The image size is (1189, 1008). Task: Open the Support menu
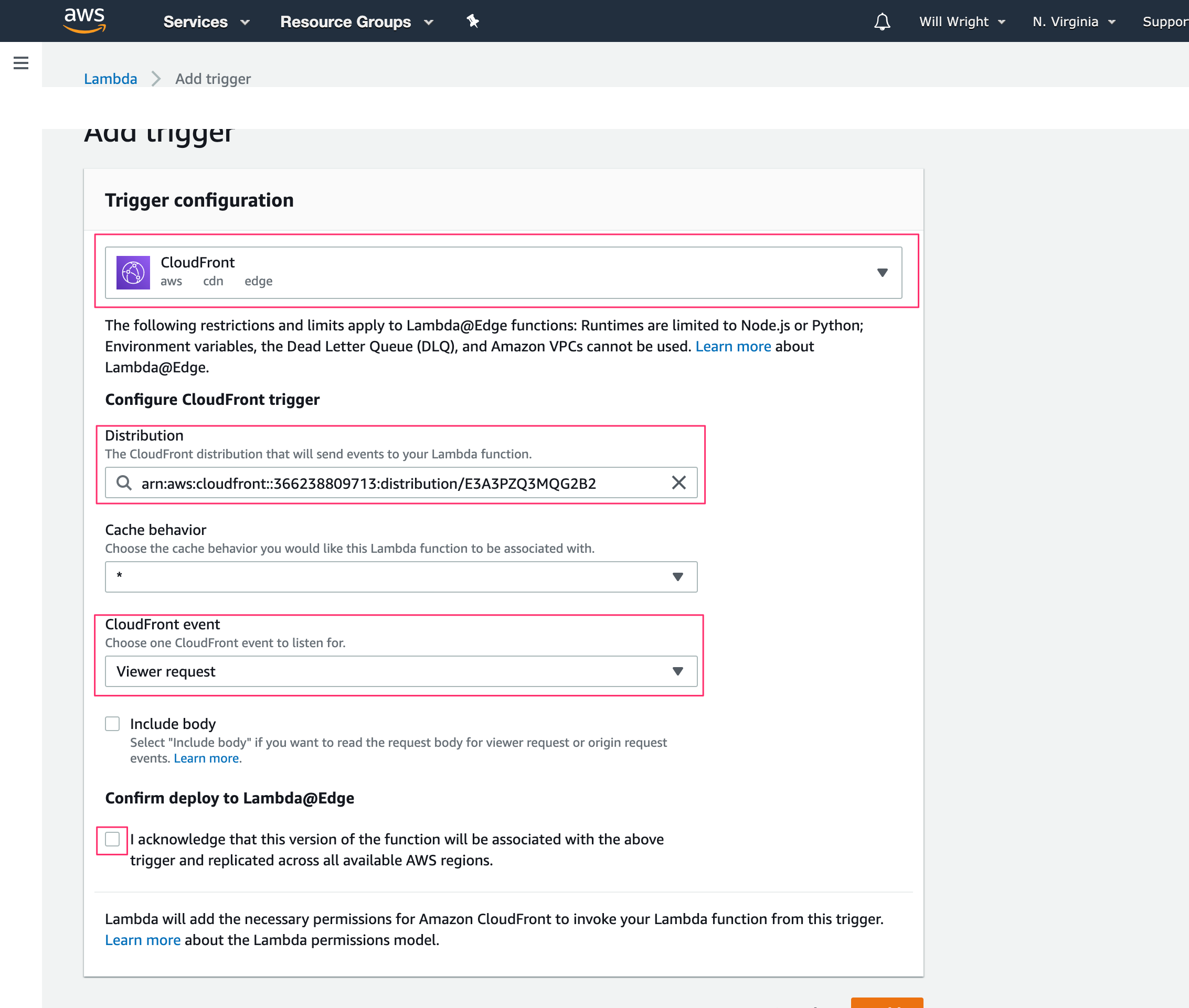[x=1165, y=22]
